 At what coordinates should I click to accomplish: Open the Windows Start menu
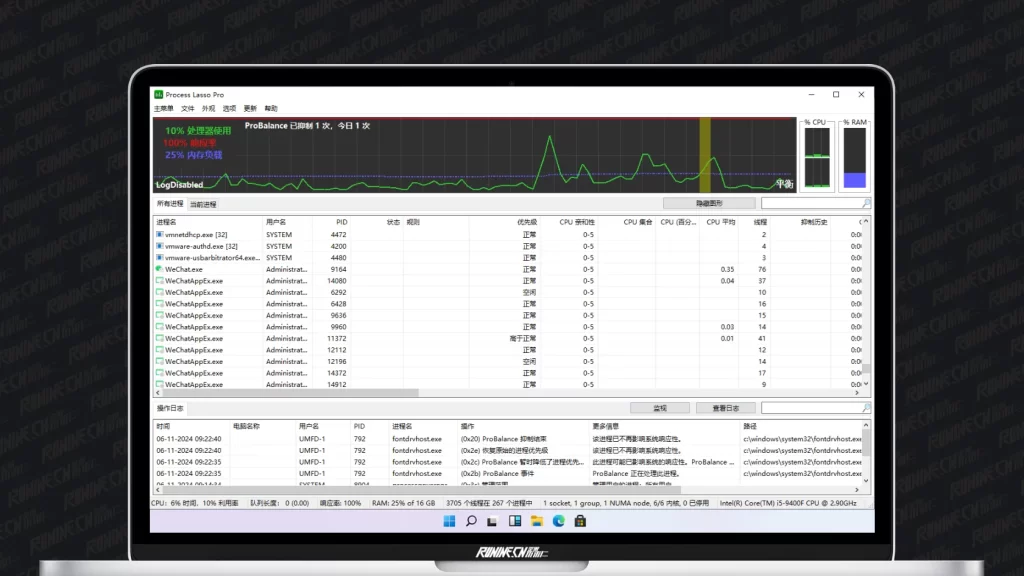point(448,521)
